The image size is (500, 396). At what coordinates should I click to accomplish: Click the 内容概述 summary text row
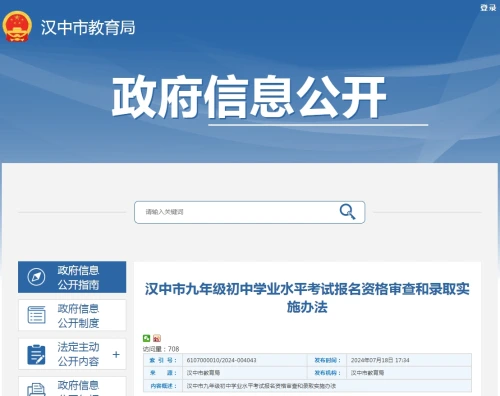307,386
